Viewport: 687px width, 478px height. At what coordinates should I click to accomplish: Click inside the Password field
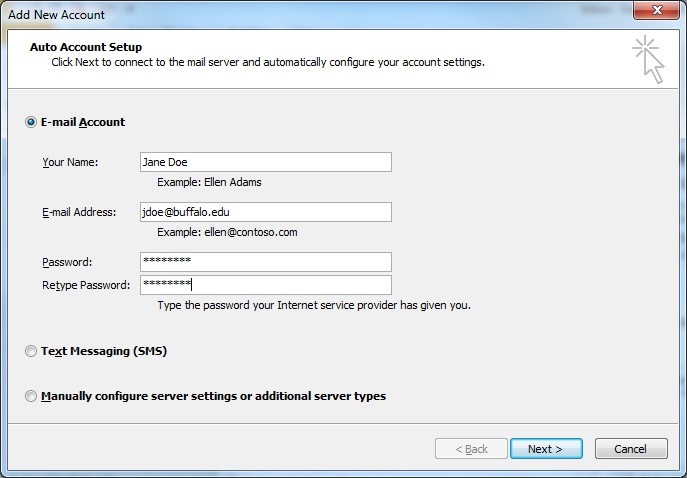265,262
